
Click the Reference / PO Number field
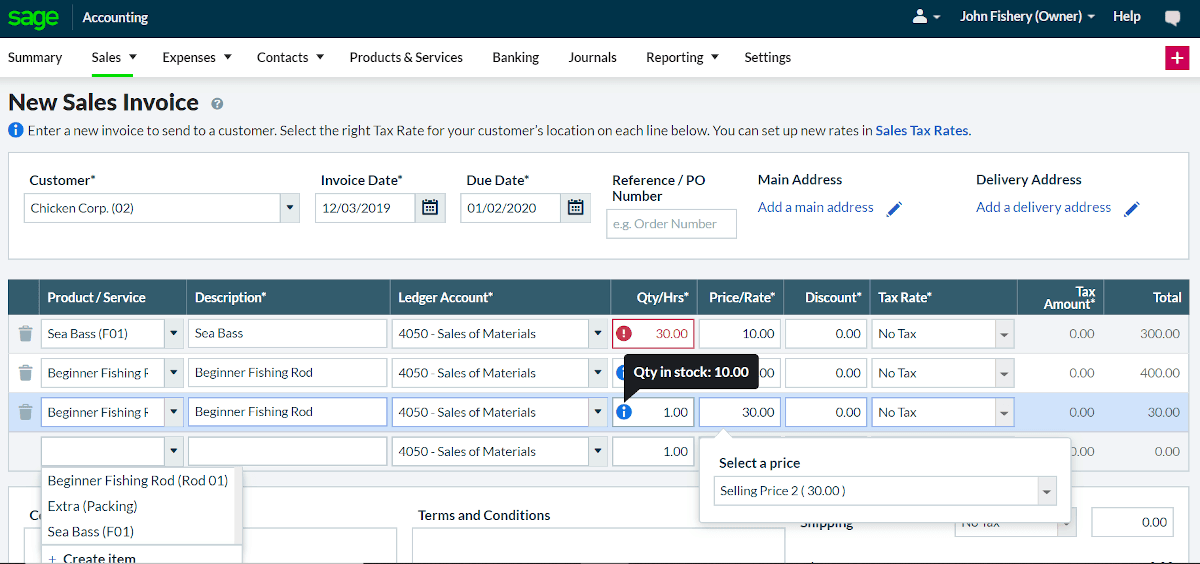tap(671, 224)
